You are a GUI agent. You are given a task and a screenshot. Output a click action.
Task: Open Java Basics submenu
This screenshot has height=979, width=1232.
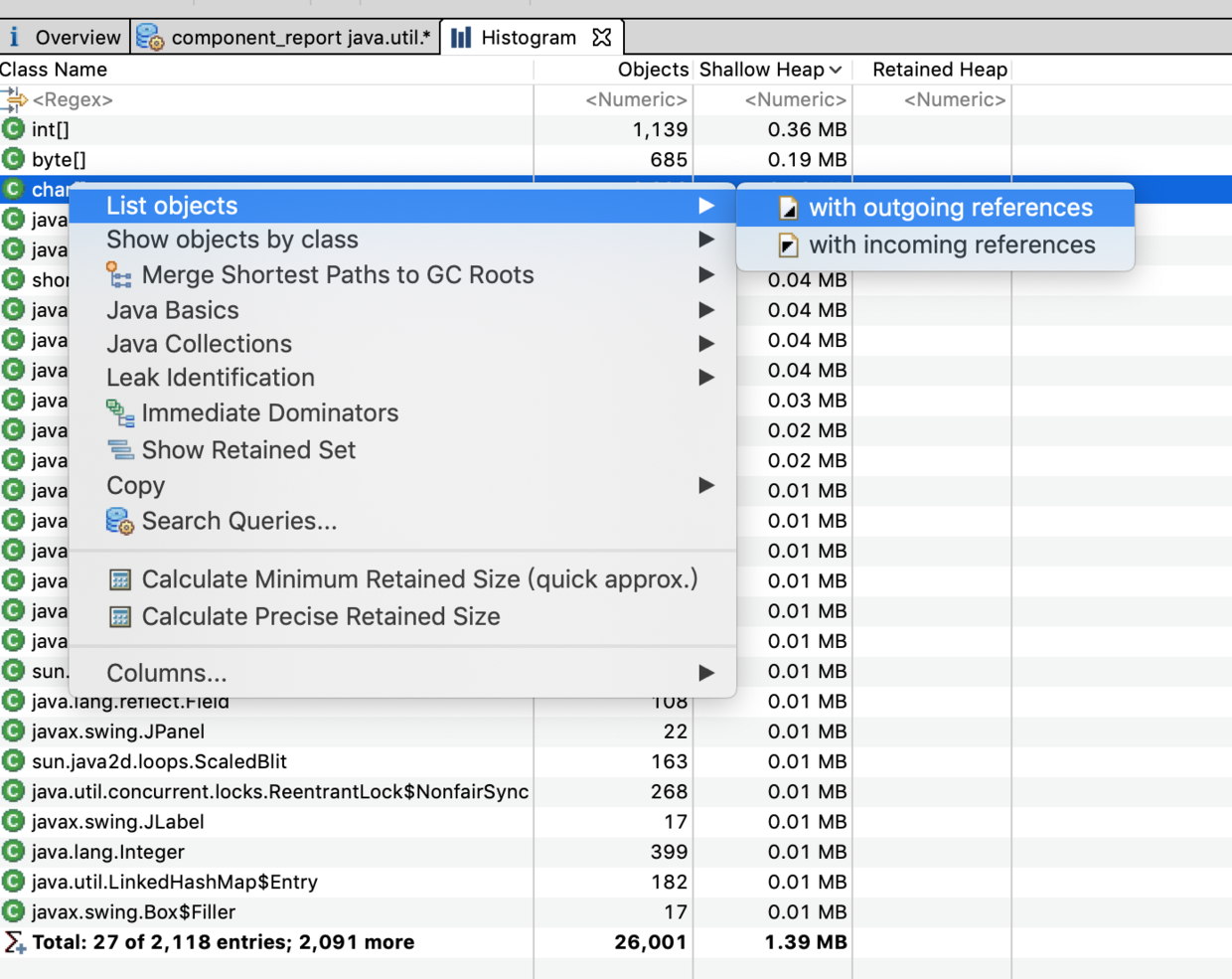point(402,310)
